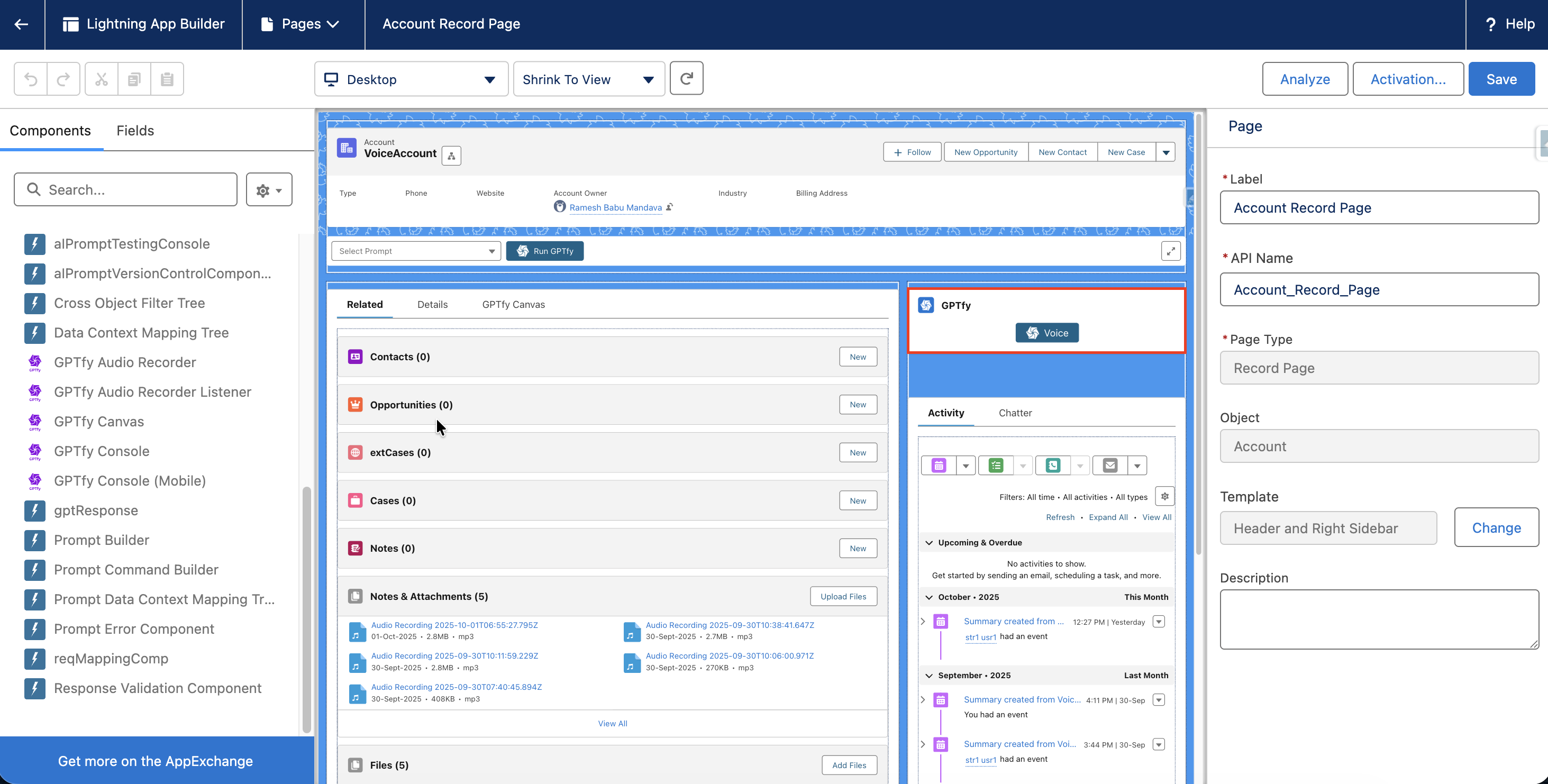The height and width of the screenshot is (784, 1548).
Task: Open the activity filter settings gear
Action: [x=1164, y=496]
